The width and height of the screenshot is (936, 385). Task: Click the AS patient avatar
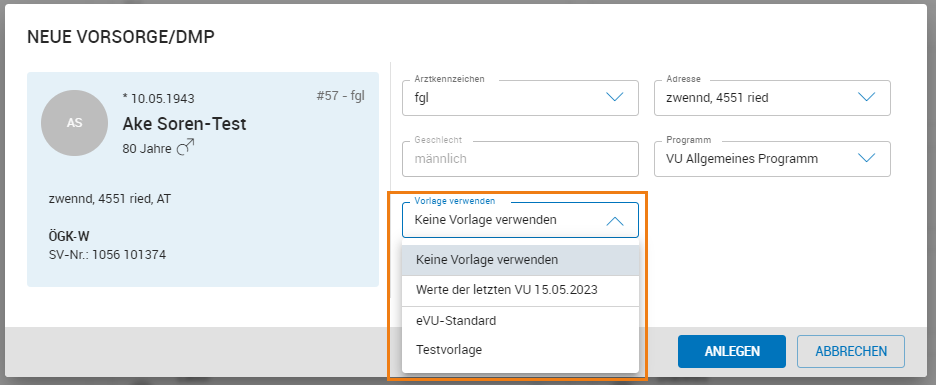pyautogui.click(x=74, y=124)
